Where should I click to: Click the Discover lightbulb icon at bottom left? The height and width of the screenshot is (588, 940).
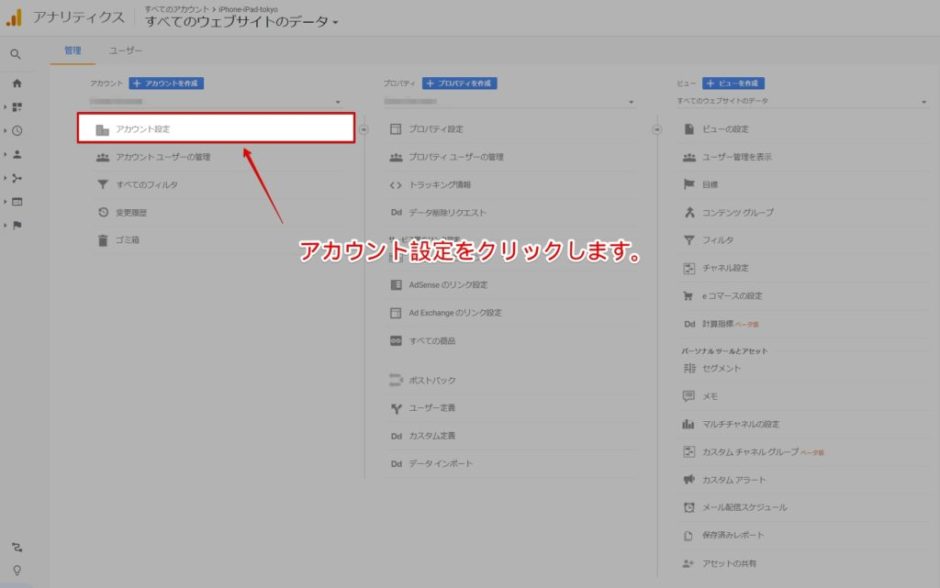(x=16, y=570)
